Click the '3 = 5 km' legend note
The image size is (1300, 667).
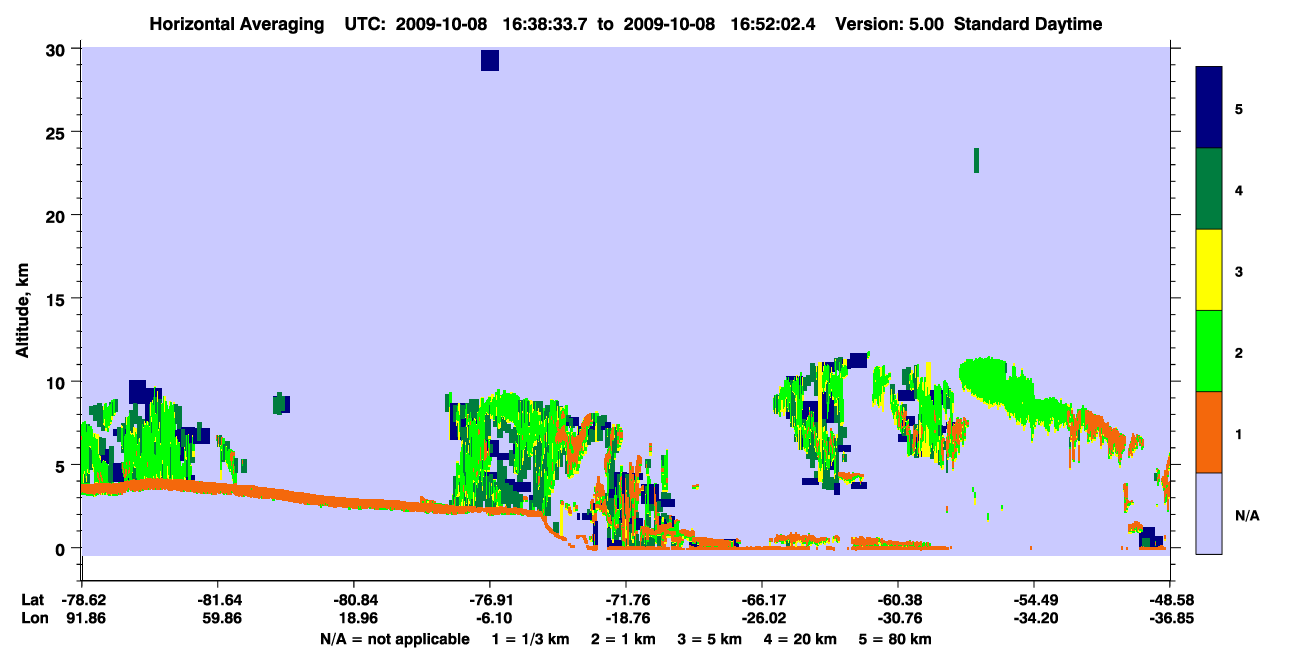[709, 639]
